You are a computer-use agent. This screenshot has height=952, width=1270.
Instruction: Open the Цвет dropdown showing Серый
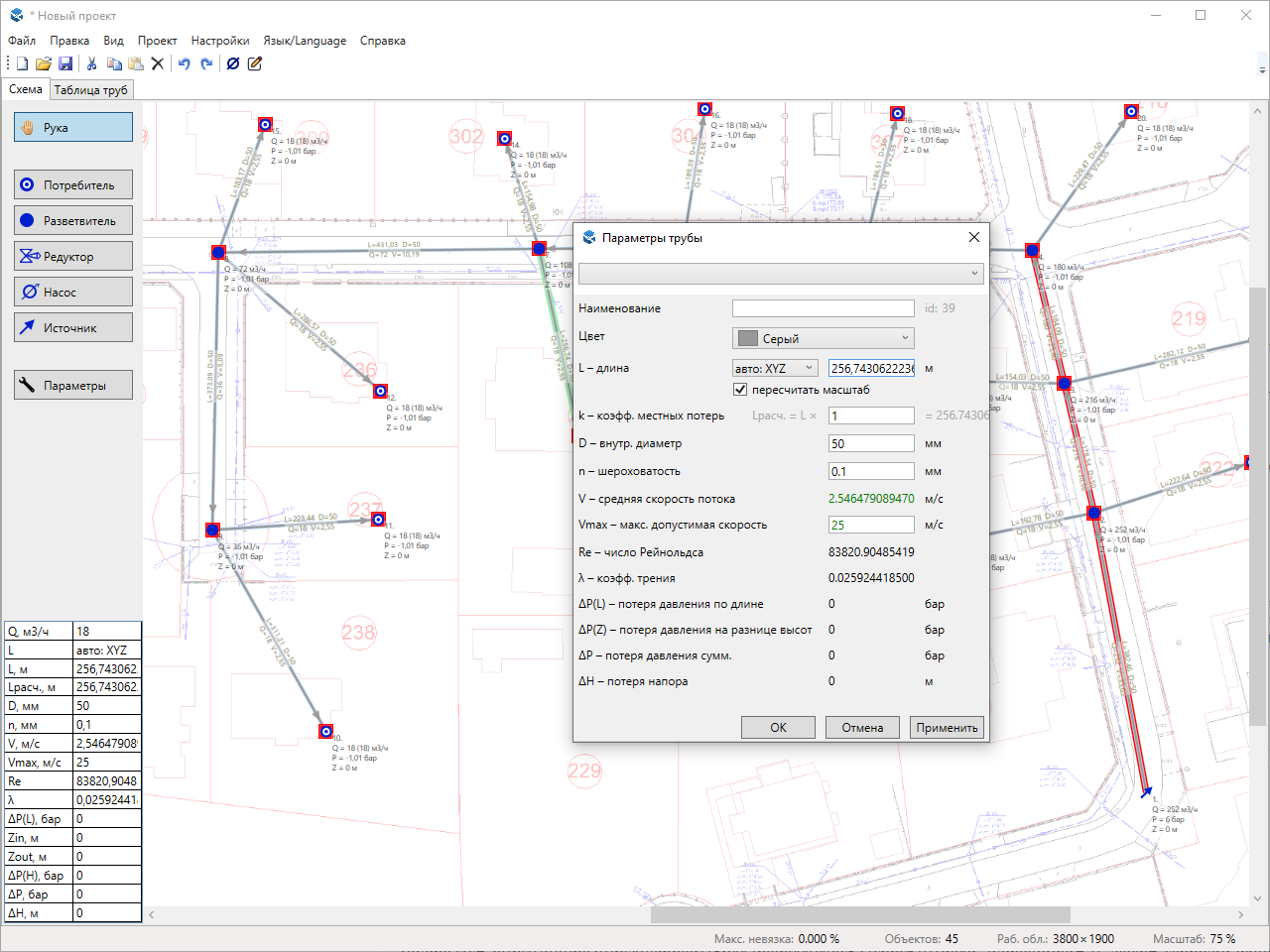pos(823,338)
